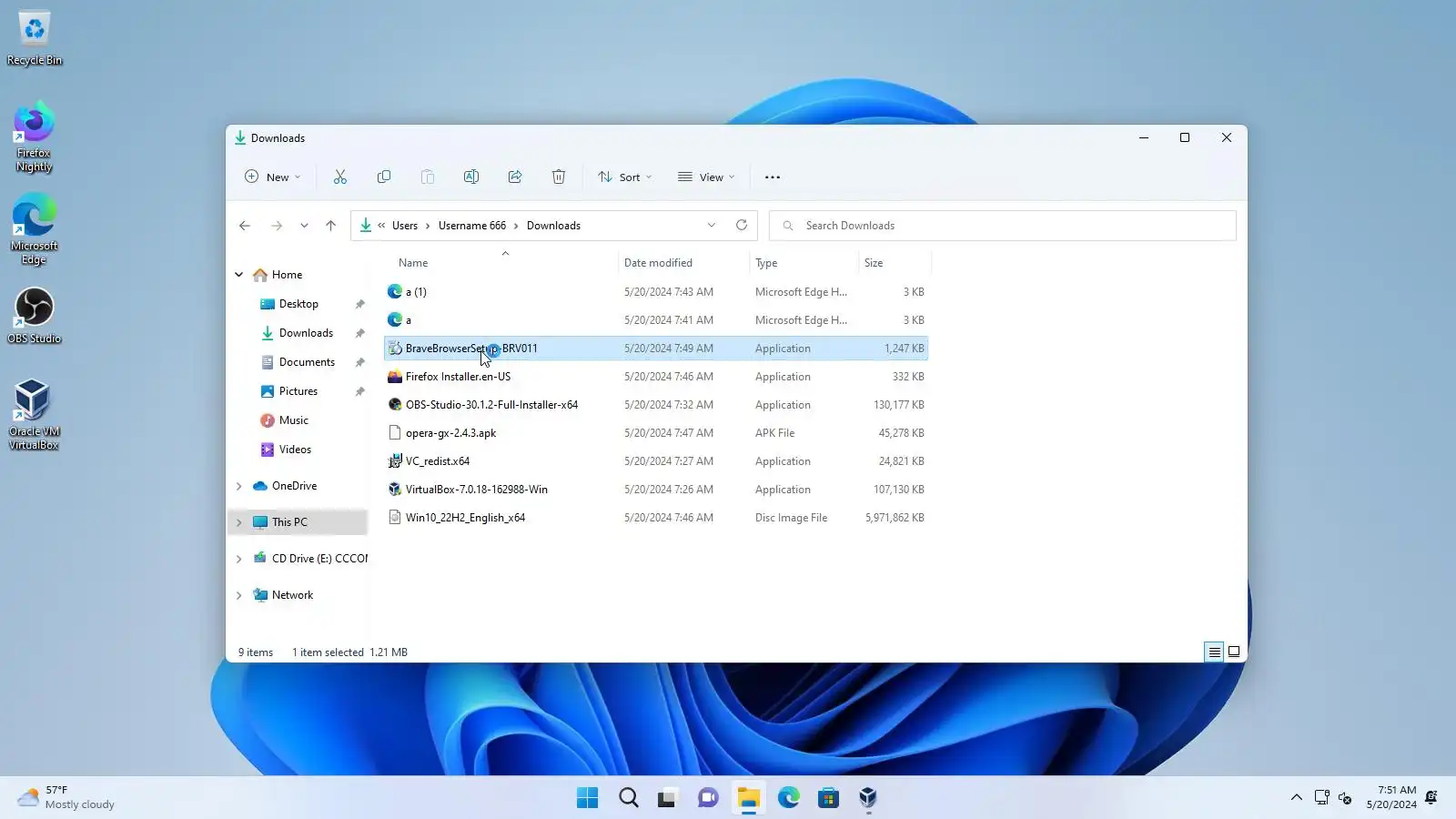This screenshot has width=1456, height=819.
Task: Refresh the Downloads folder view
Action: point(742,226)
